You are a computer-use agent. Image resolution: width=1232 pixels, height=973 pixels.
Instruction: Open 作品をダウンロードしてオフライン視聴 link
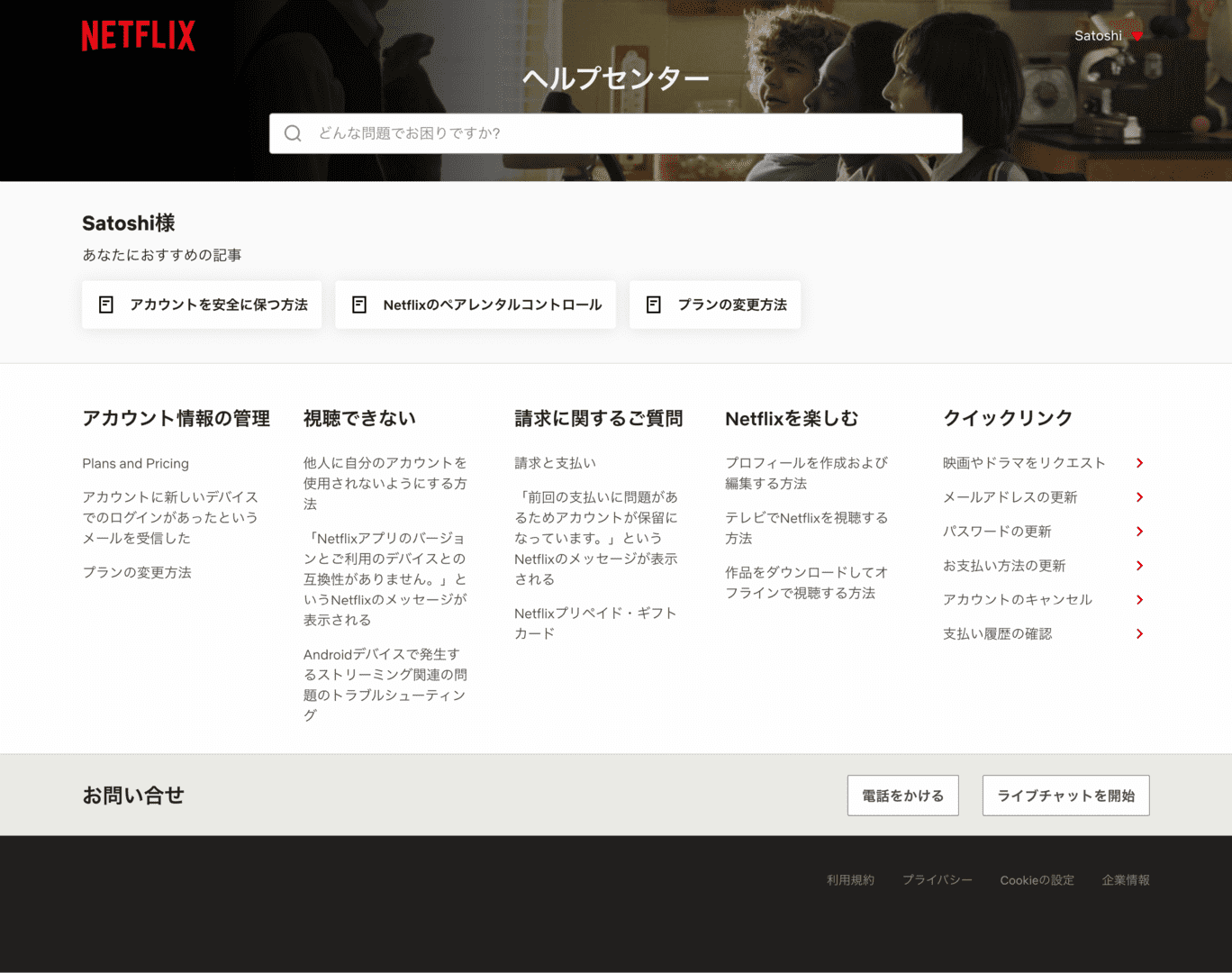[806, 583]
